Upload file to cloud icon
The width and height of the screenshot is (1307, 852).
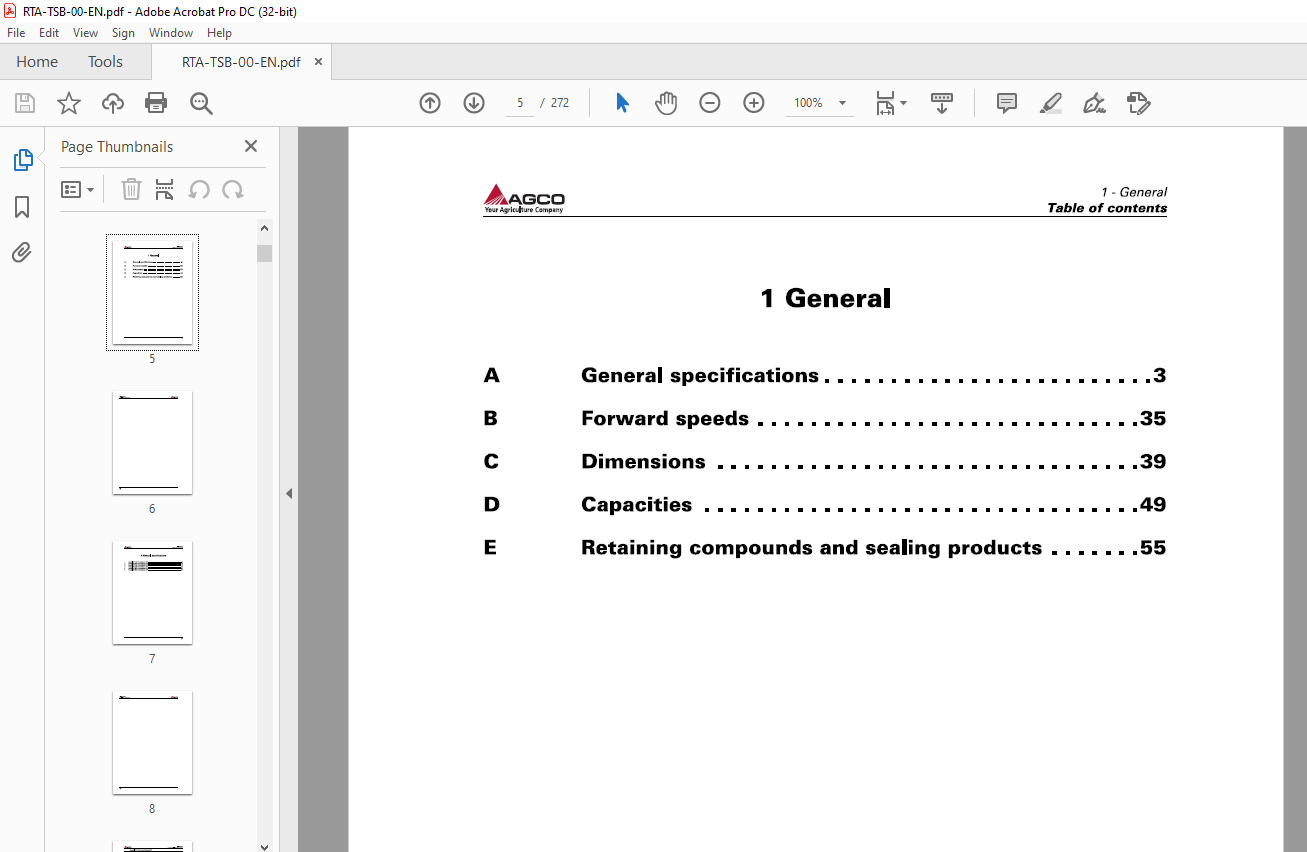point(113,103)
